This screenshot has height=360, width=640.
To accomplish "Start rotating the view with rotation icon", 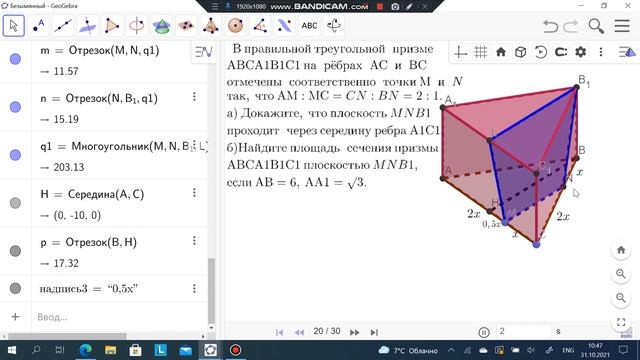I will [x=541, y=52].
